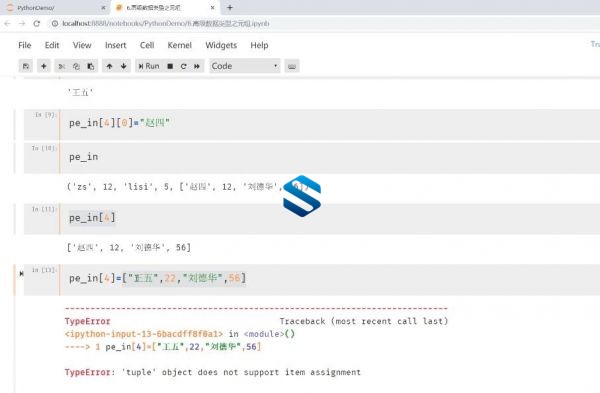Focus the localhost address bar

point(165,24)
